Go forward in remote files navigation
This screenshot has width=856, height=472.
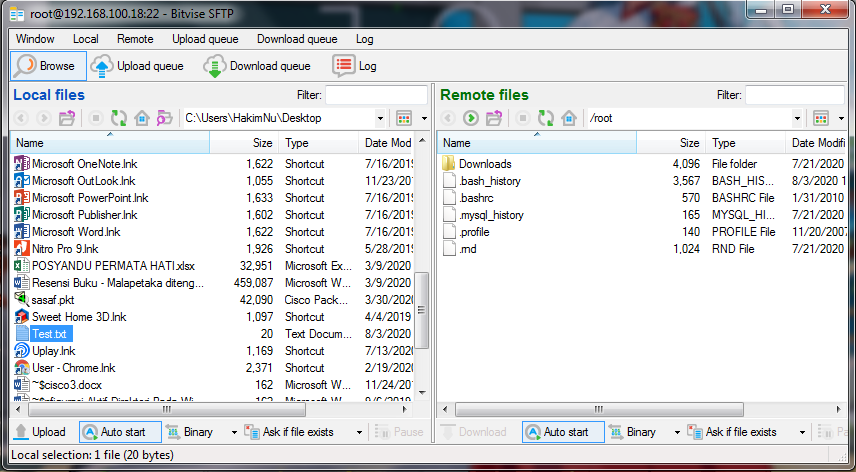click(471, 118)
